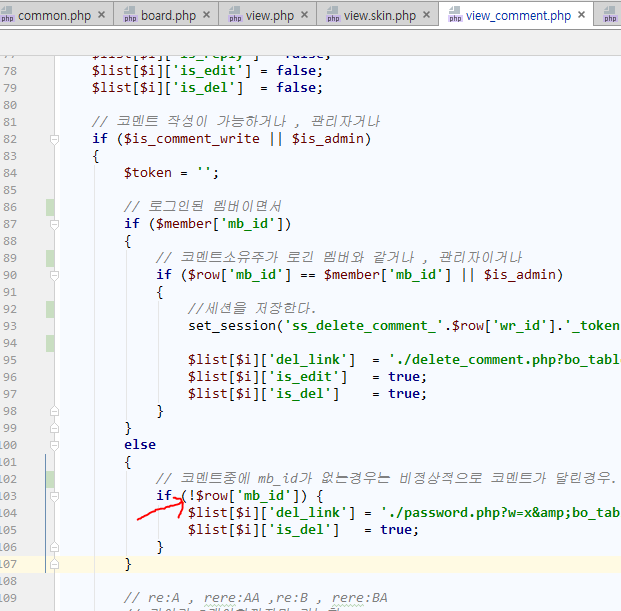Viewport: 621px width, 611px height.
Task: Click true value on line 97
Action: [404, 394]
